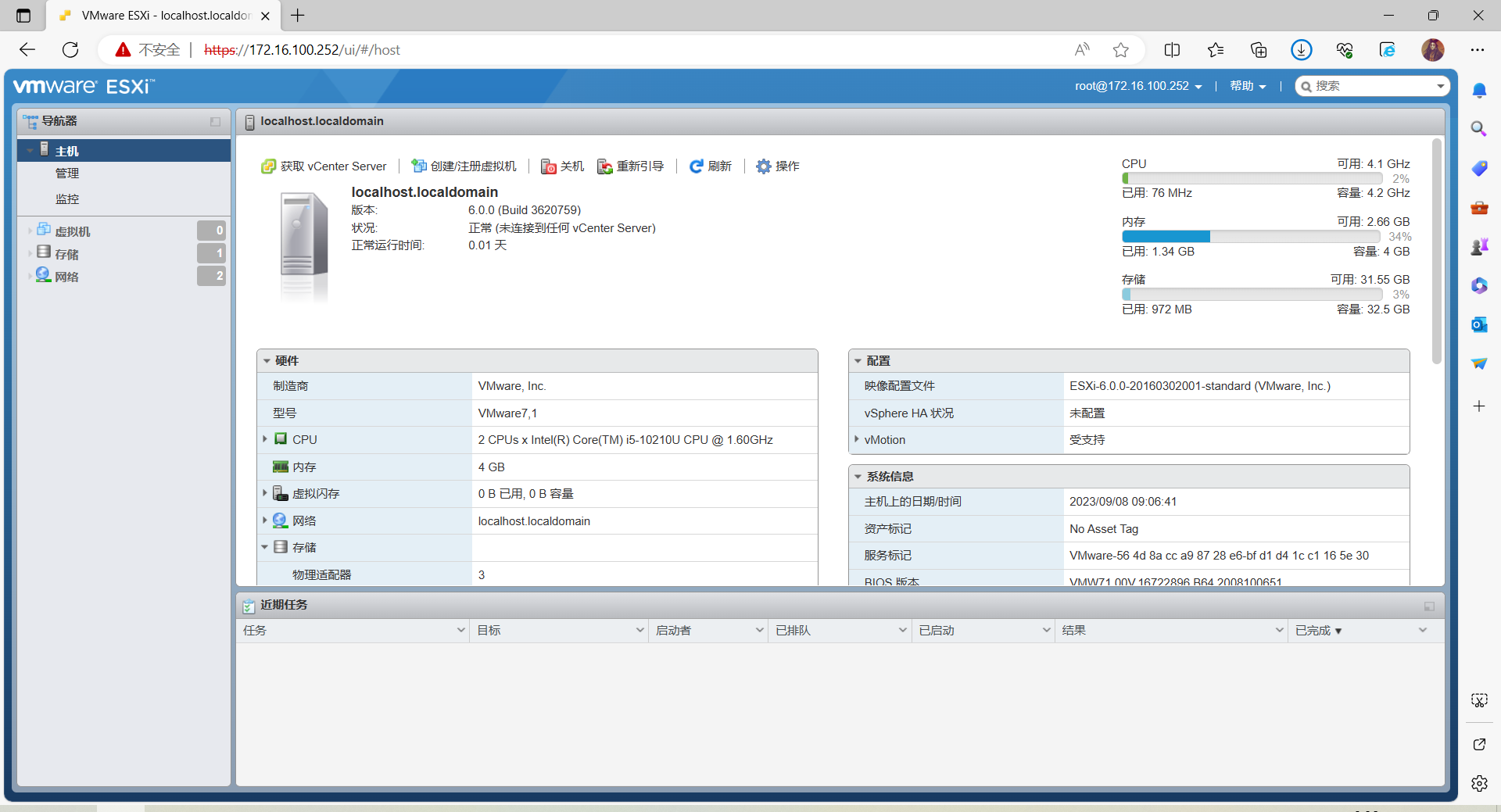Click the 刷新 refresh icon
This screenshot has width=1501, height=812.
(696, 166)
